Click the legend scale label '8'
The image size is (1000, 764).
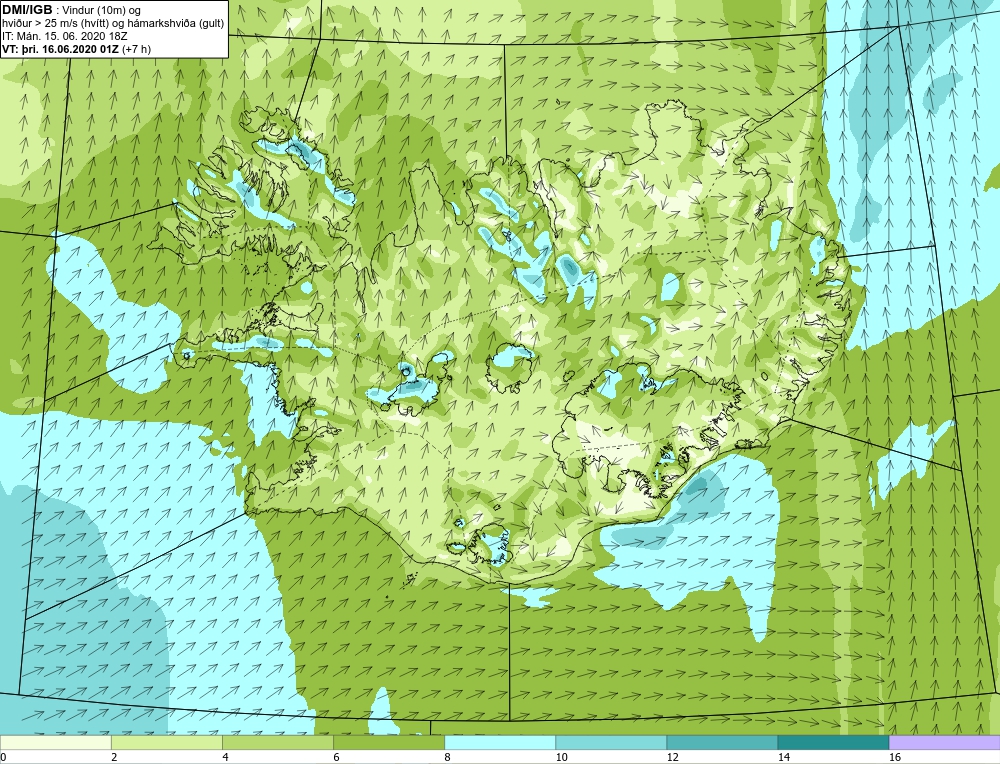(448, 757)
